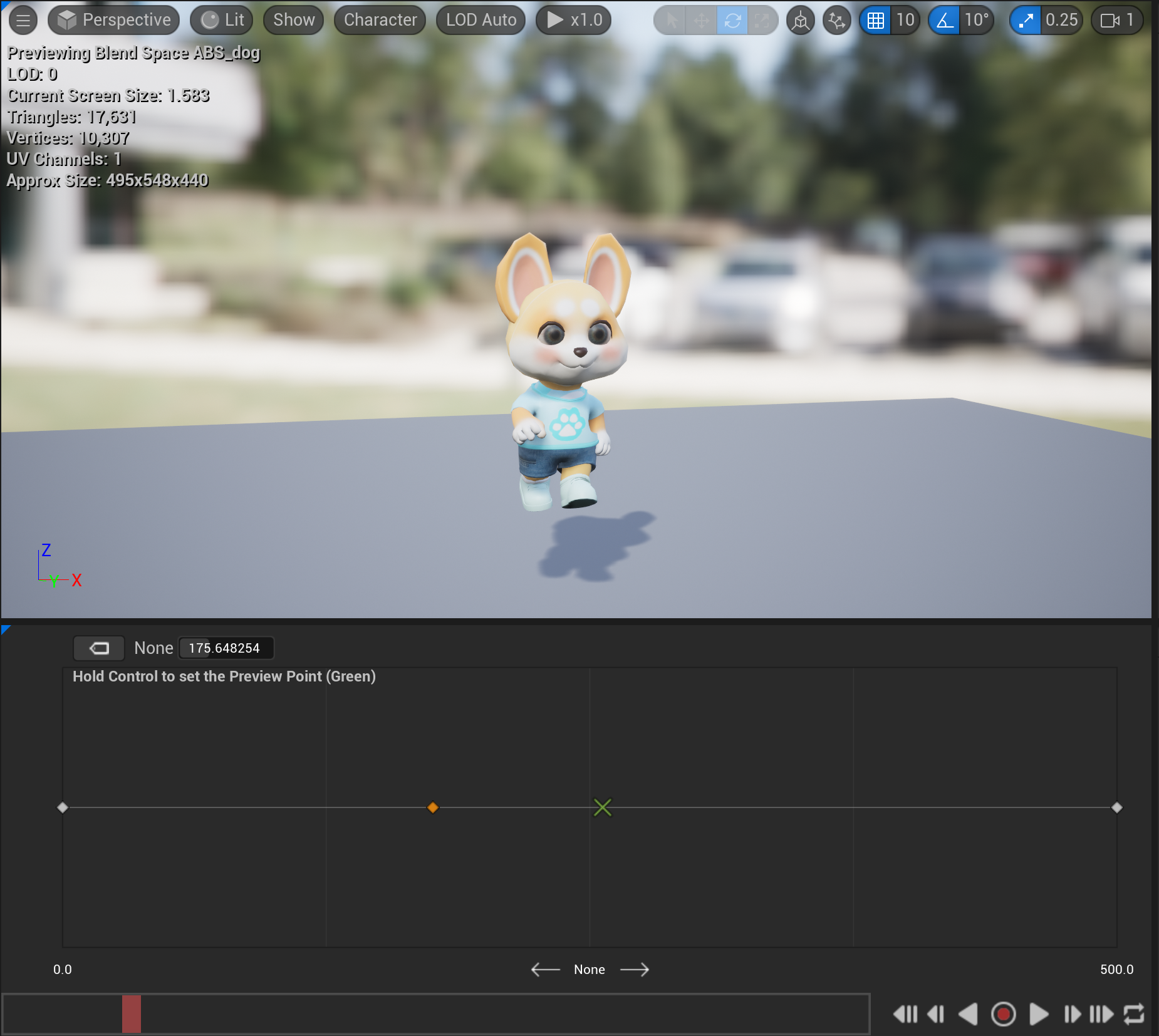Click the coordinate system globe icon
Screen dimensions: 1159x1036
(800, 20)
